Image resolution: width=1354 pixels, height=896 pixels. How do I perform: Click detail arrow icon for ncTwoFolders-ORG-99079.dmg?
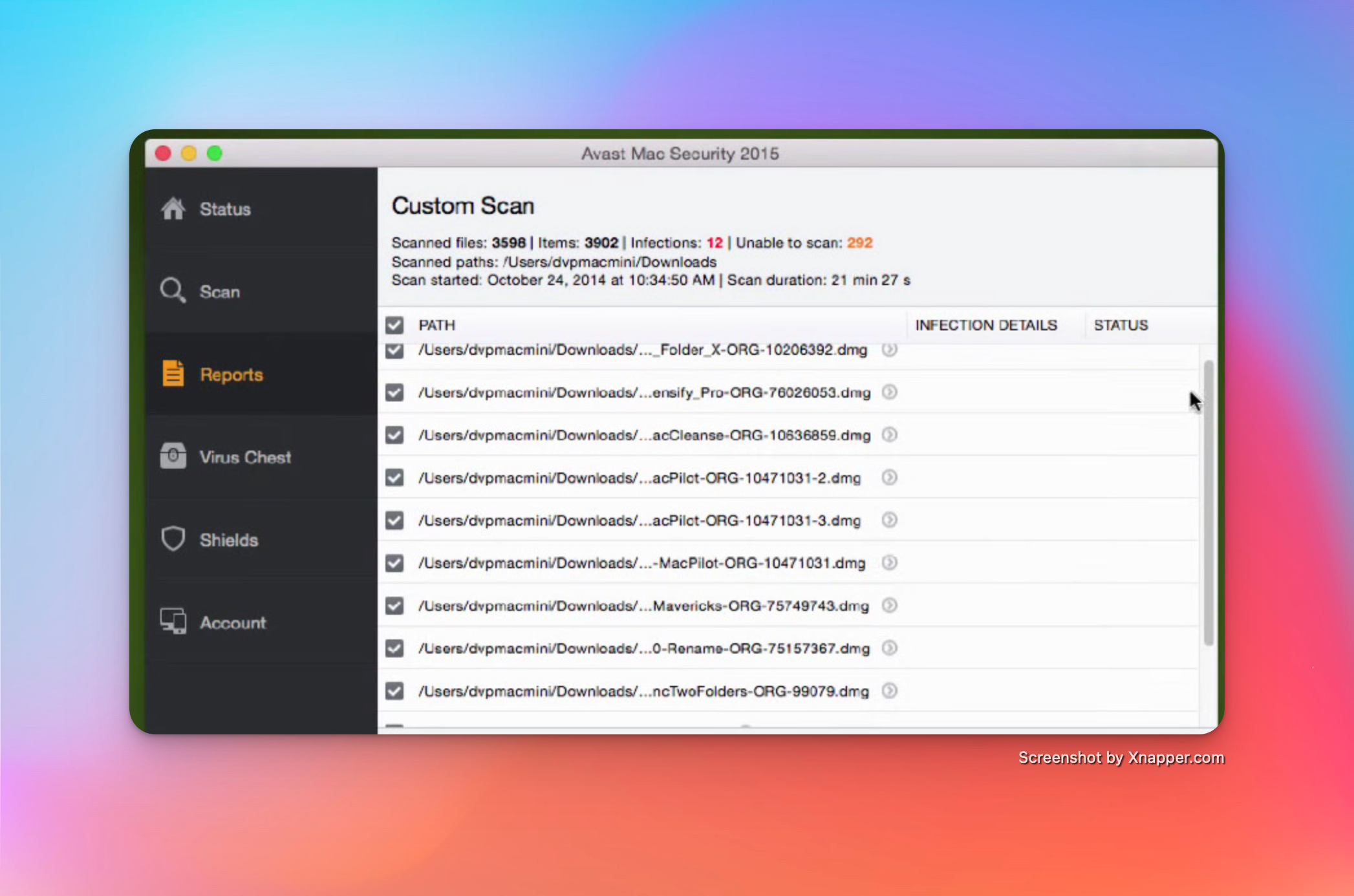pyautogui.click(x=890, y=691)
